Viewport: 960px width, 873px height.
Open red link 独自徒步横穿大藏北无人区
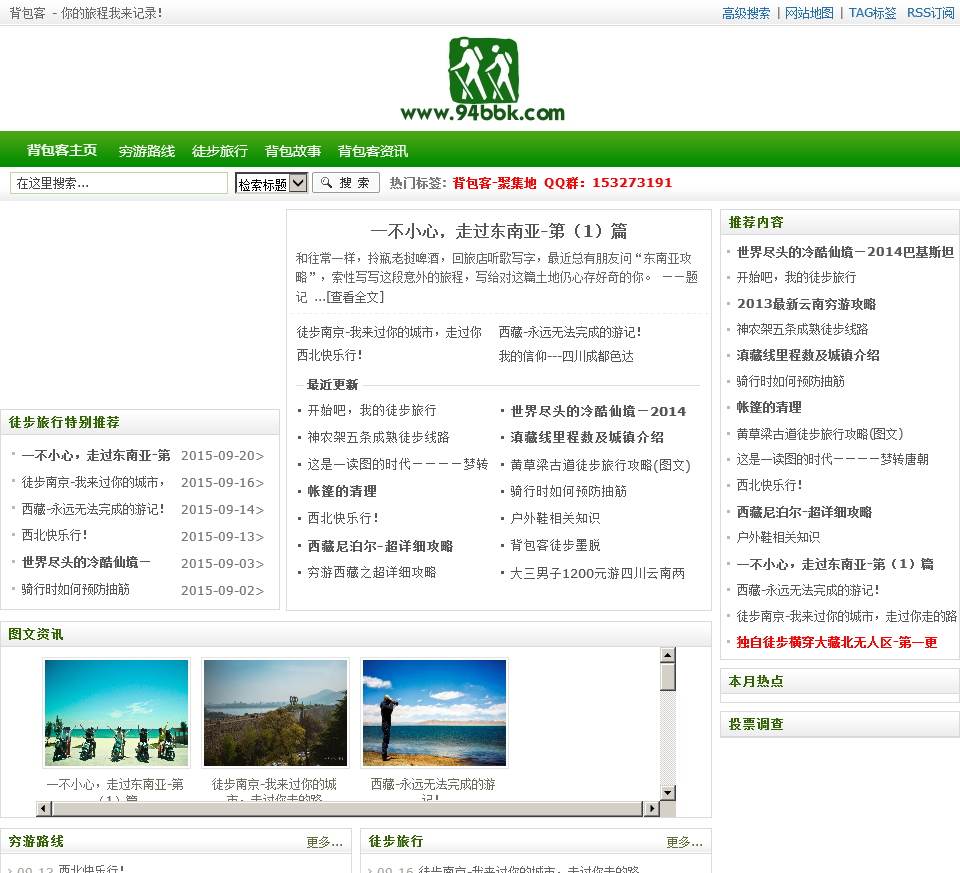837,642
